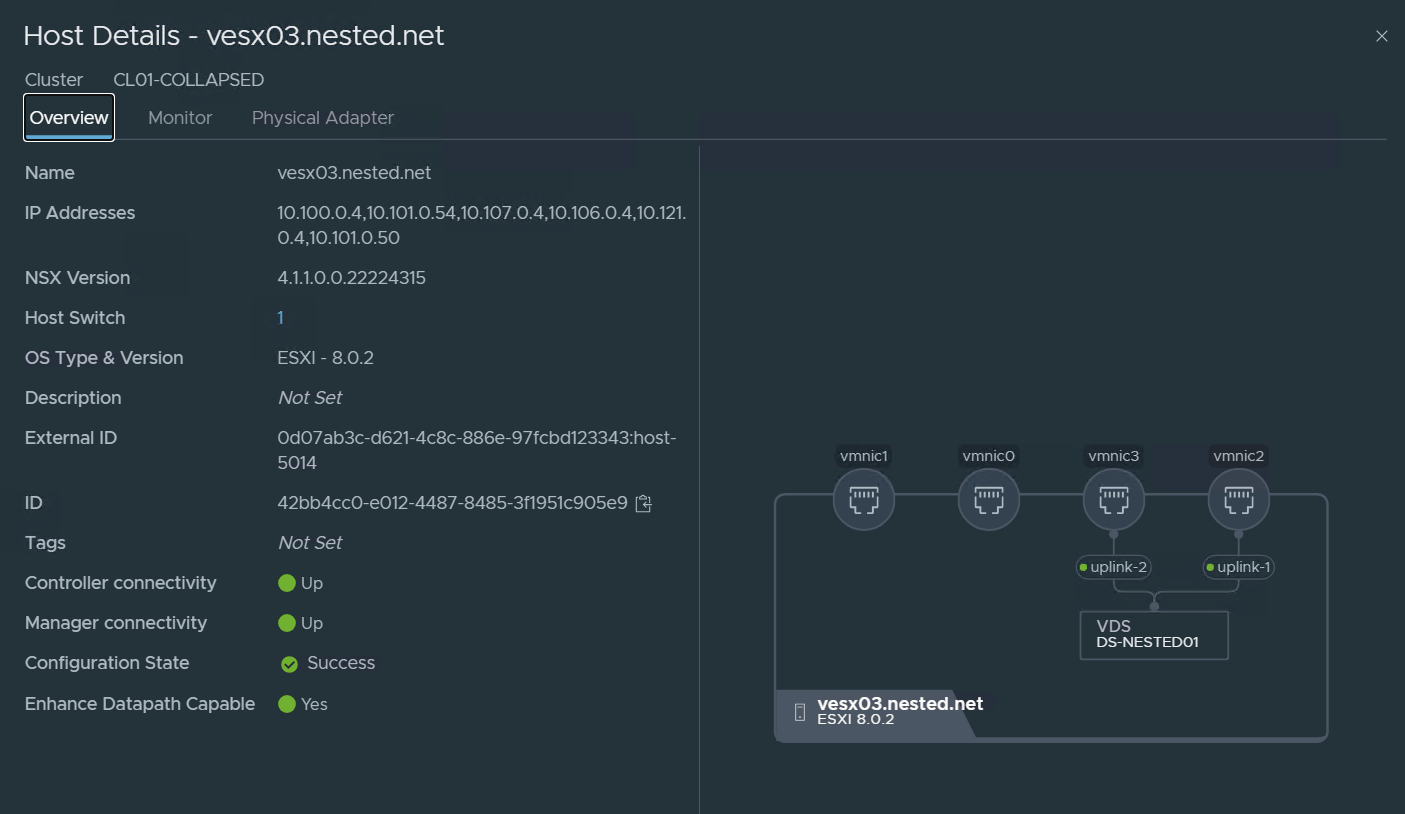Click the uplink-2 label in diagram
This screenshot has height=814, width=1405.
[x=1113, y=568]
